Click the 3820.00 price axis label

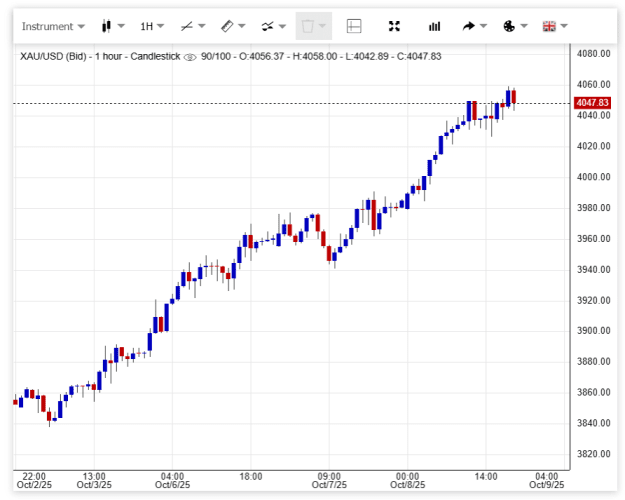(x=594, y=454)
